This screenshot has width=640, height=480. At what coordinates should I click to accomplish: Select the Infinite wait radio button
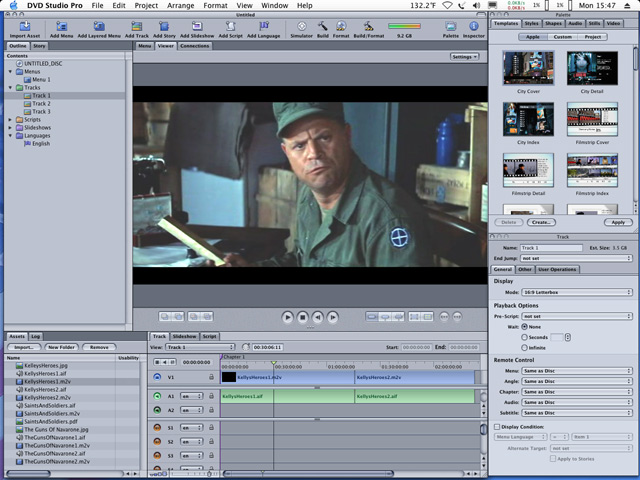tap(524, 347)
